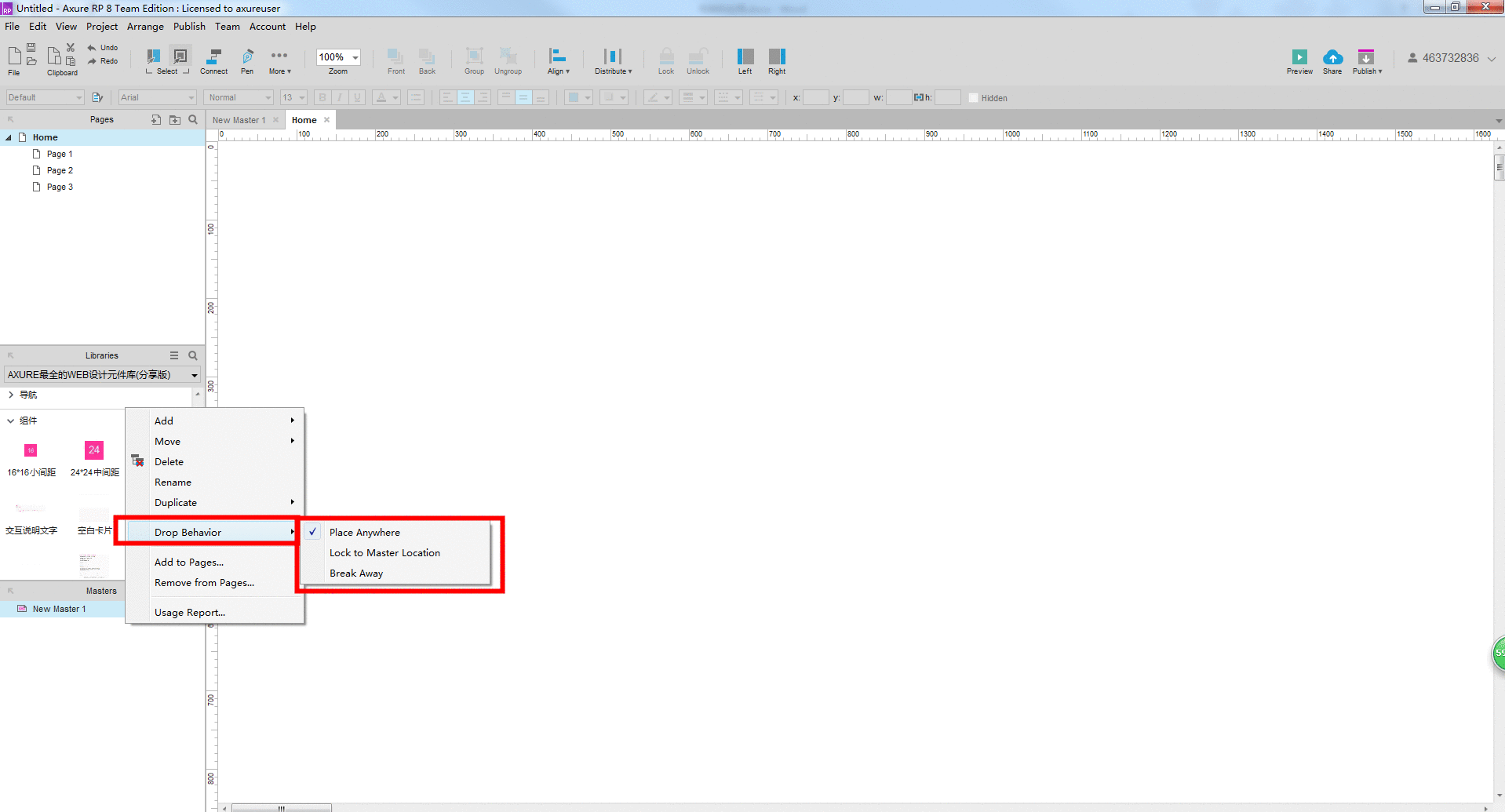Open the Arial font dropdown
This screenshot has height=812, width=1505.
click(158, 97)
